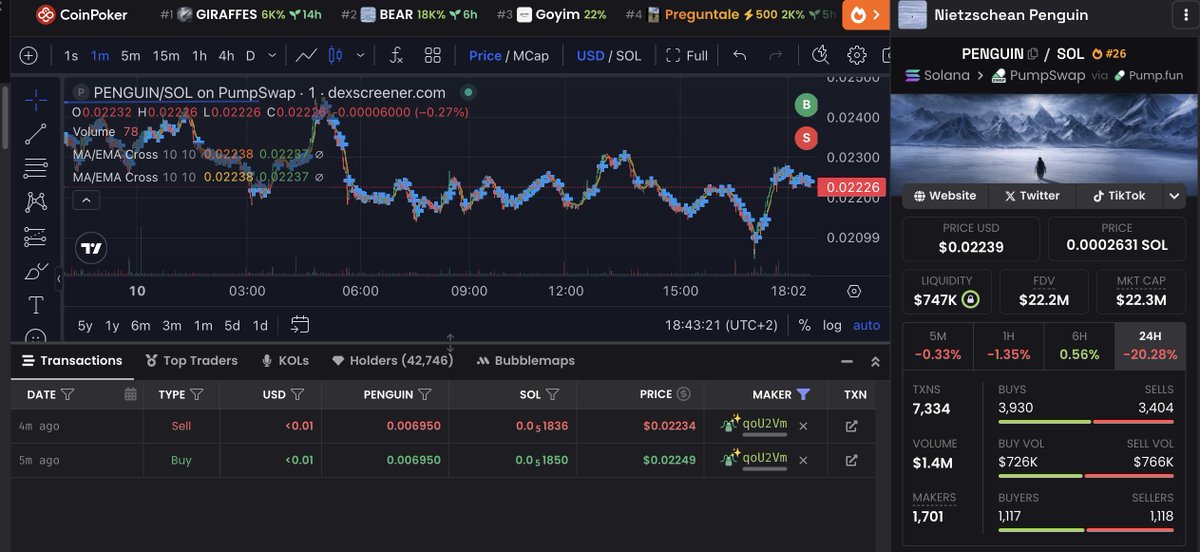Open the token Website link
This screenshot has height=552, width=1200.
tap(943, 196)
